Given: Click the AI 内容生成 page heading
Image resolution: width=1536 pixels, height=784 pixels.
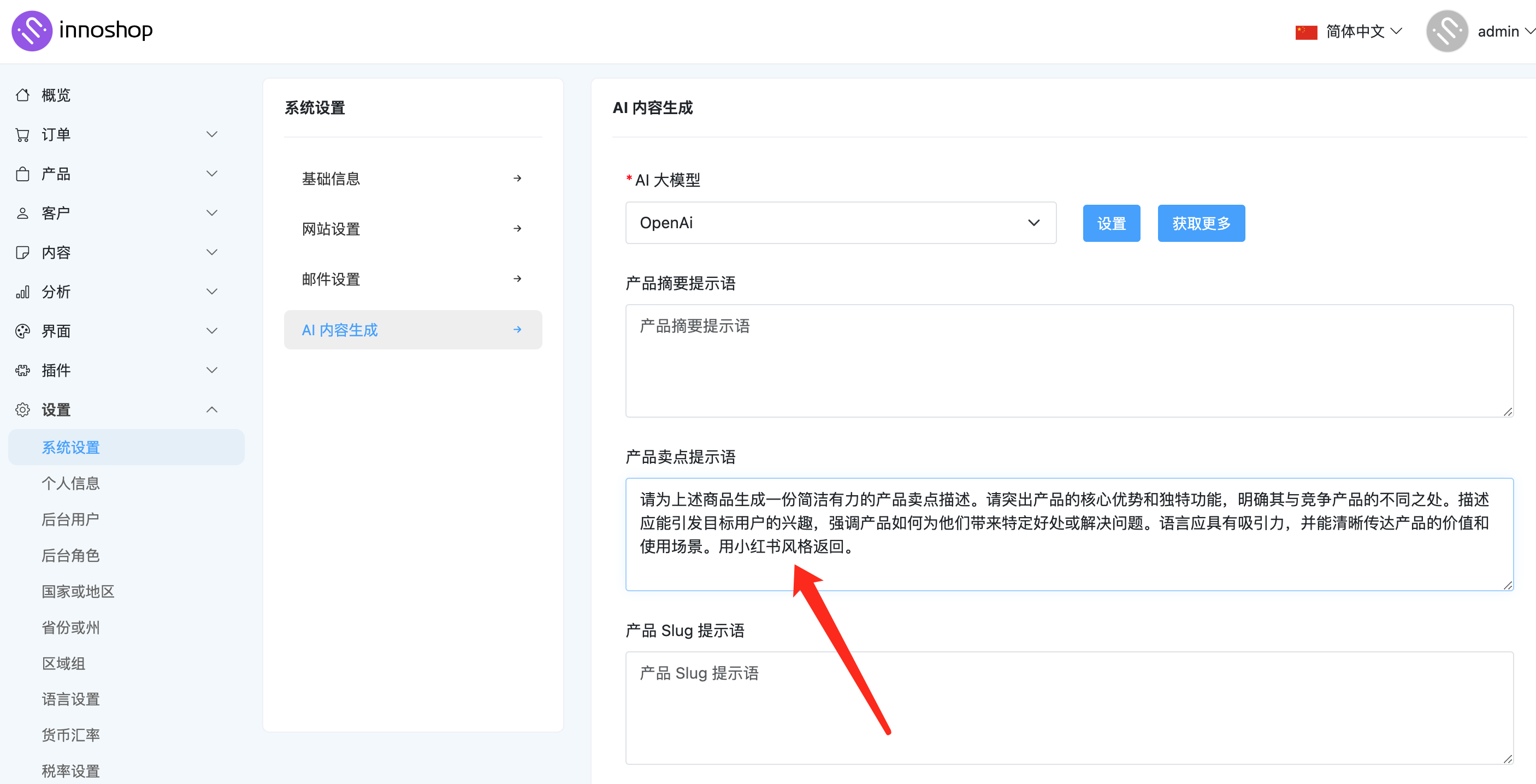Looking at the screenshot, I should tap(653, 108).
